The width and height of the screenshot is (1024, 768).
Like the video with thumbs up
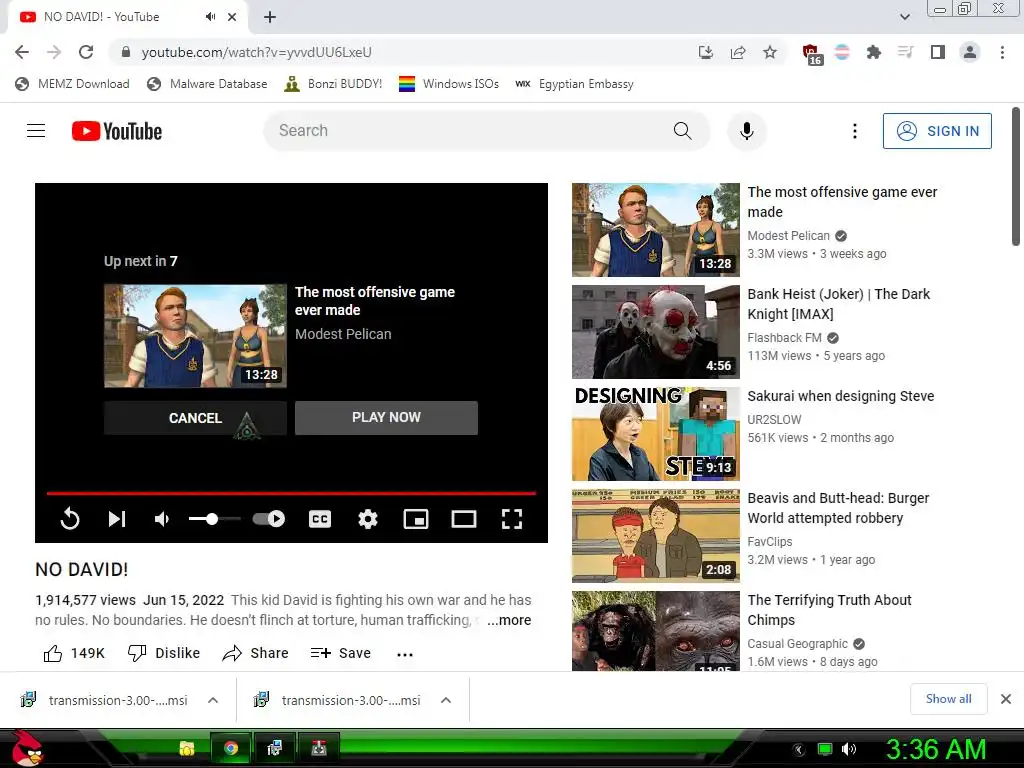[x=73, y=653]
